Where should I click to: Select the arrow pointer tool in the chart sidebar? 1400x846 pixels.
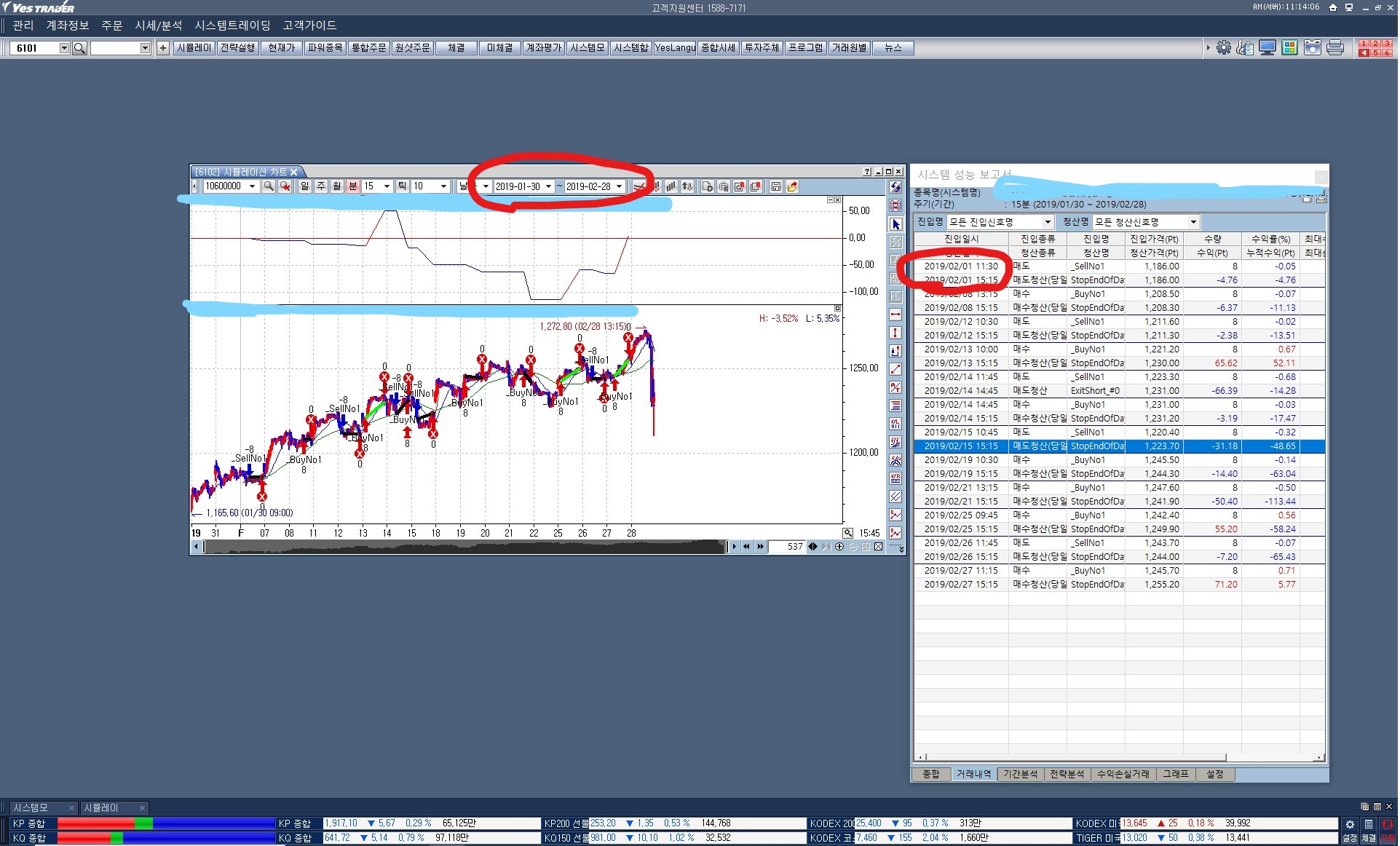point(896,225)
